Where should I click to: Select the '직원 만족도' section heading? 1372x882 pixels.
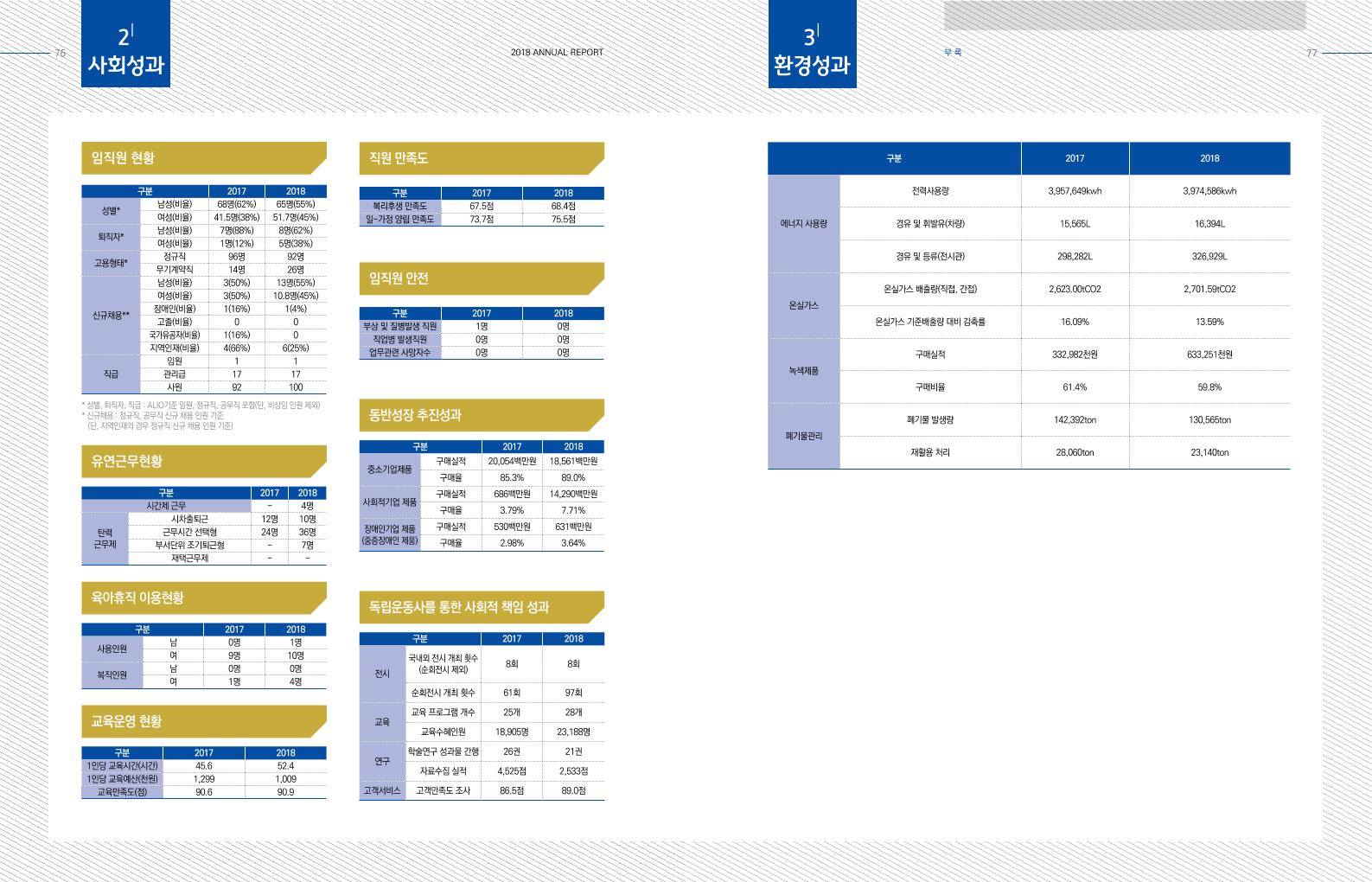[482, 158]
